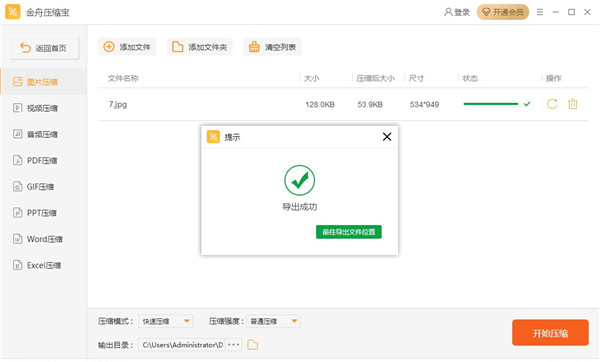Image resolution: width=600 pixels, height=362 pixels.
Task: Open Word压缩 in the sidebar
Action: (44, 239)
